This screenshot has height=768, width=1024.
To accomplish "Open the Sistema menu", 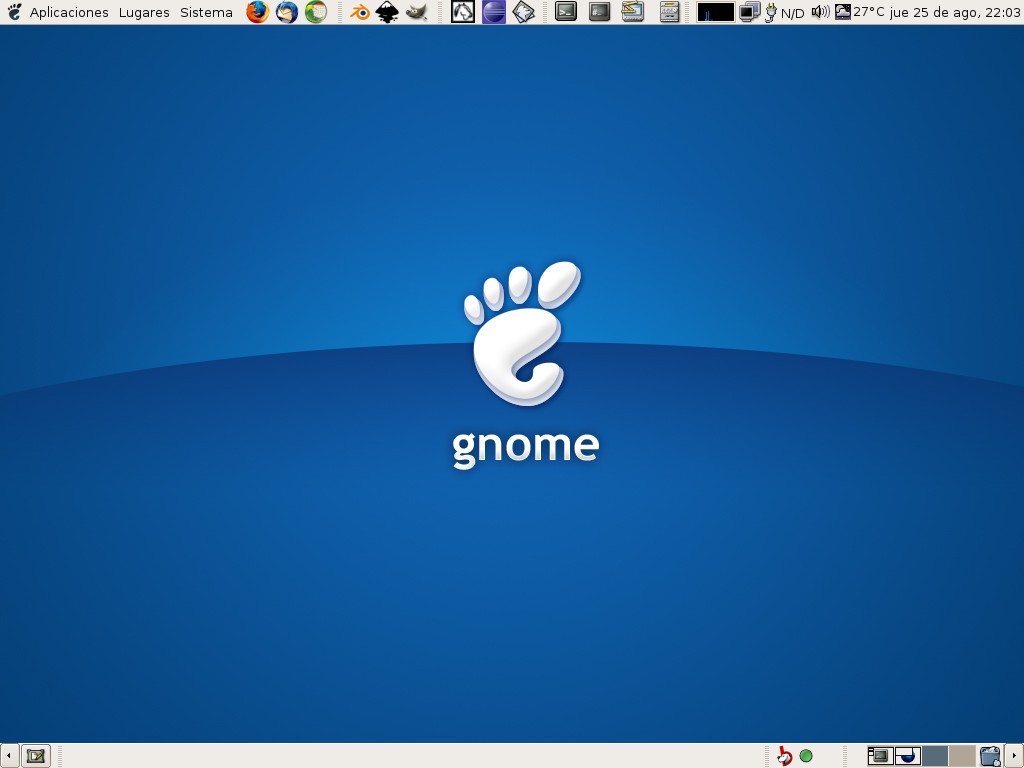I will tap(206, 12).
